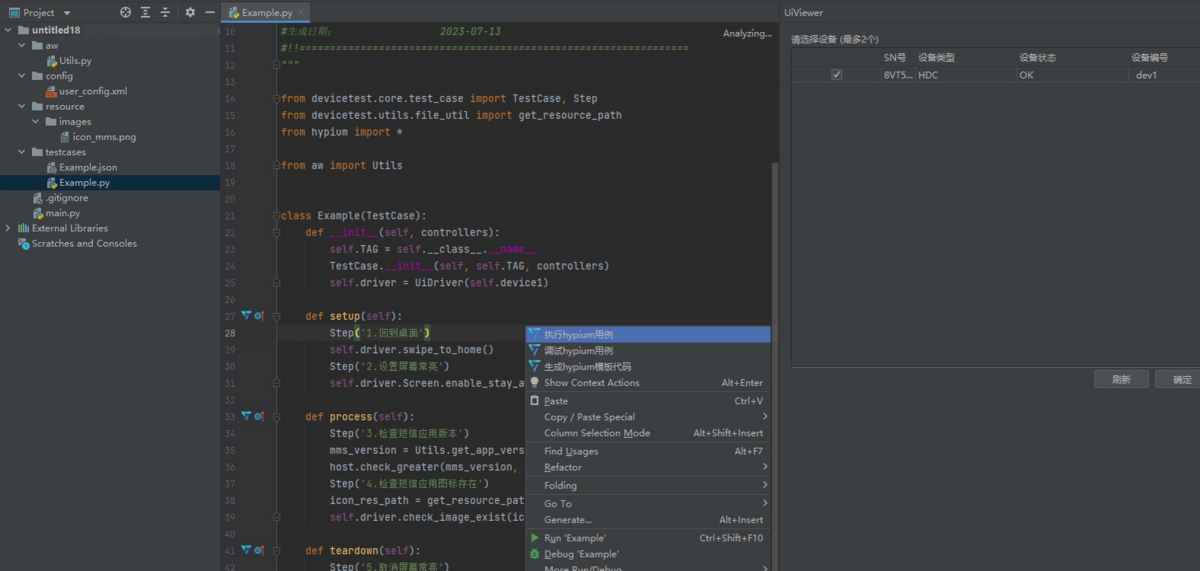Image resolution: width=1200 pixels, height=571 pixels.
Task: Select 执行hypium用例 from the context menu
Action: (x=578, y=335)
